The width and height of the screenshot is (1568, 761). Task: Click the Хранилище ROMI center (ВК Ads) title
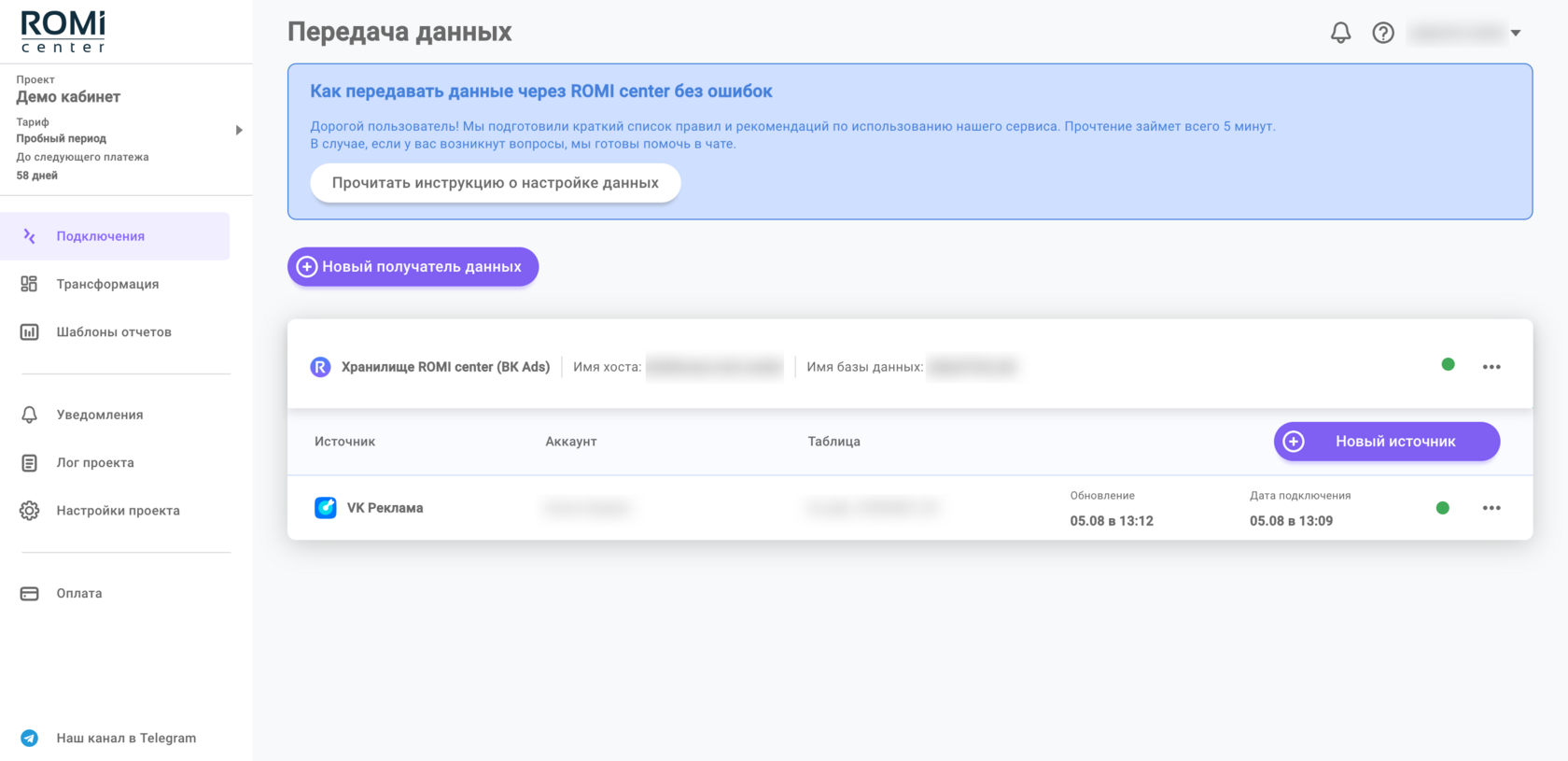click(x=445, y=367)
